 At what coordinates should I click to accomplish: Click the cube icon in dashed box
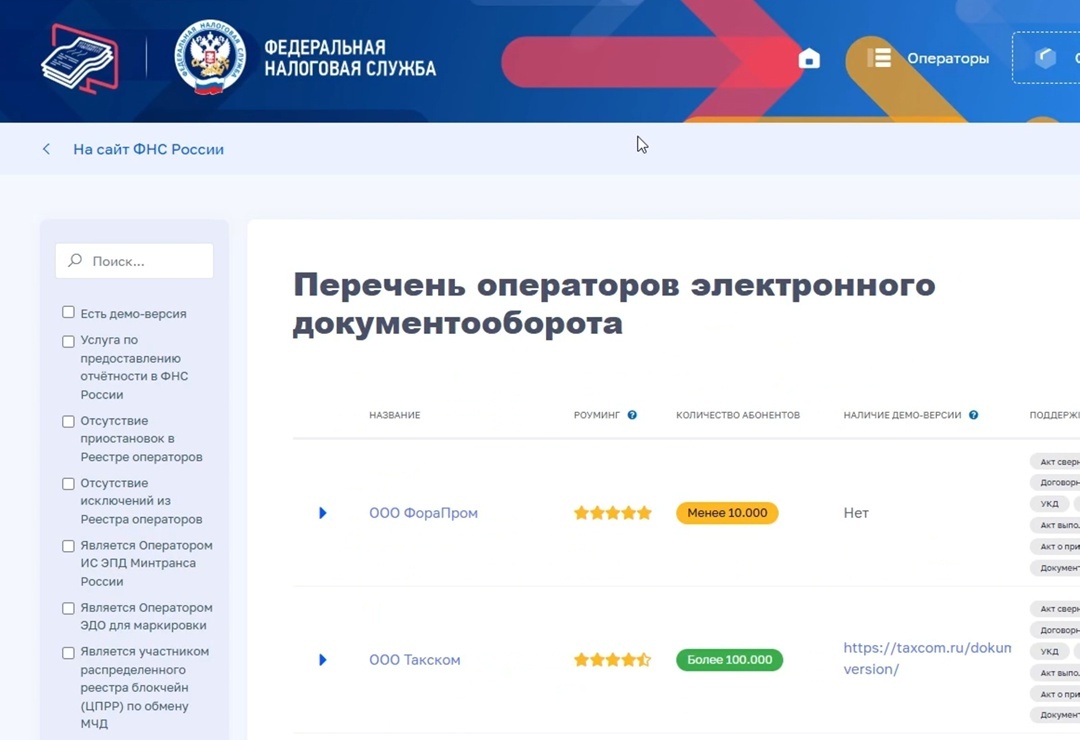point(1045,58)
